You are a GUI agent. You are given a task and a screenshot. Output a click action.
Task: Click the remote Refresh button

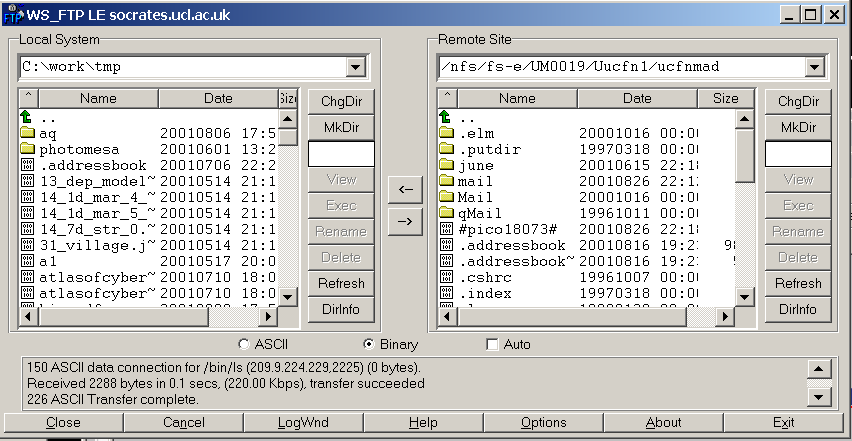[798, 284]
